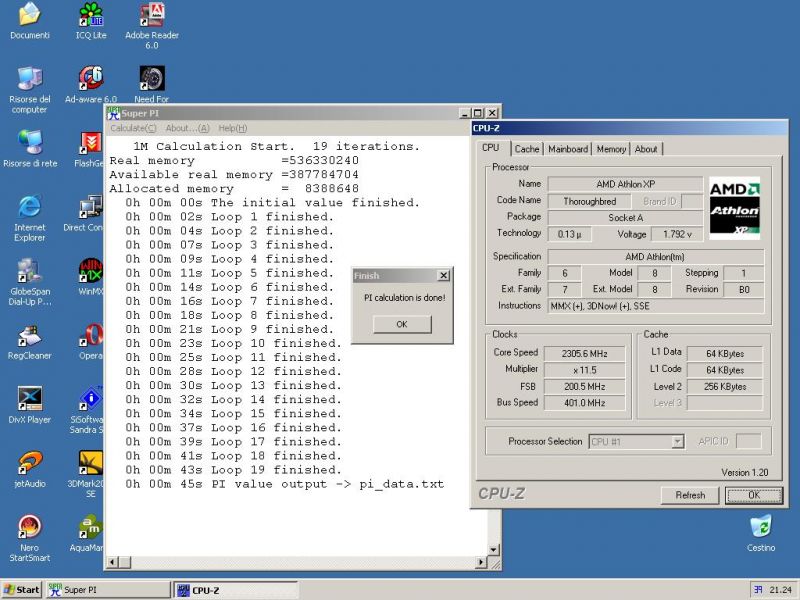The height and width of the screenshot is (600, 800).
Task: Select the CPU tab in CPU-Z
Action: (491, 147)
